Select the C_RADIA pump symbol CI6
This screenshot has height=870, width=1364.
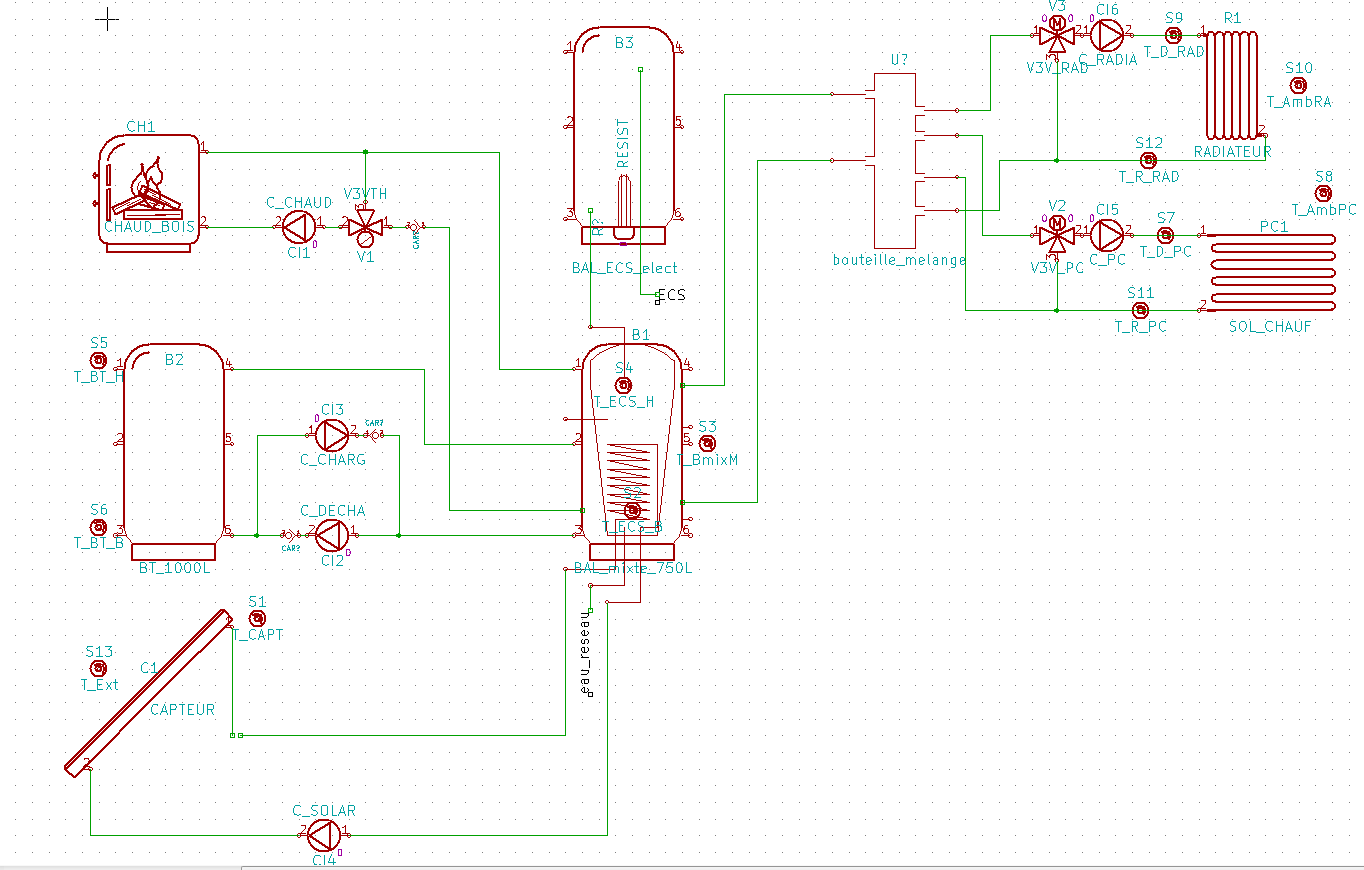click(1106, 35)
